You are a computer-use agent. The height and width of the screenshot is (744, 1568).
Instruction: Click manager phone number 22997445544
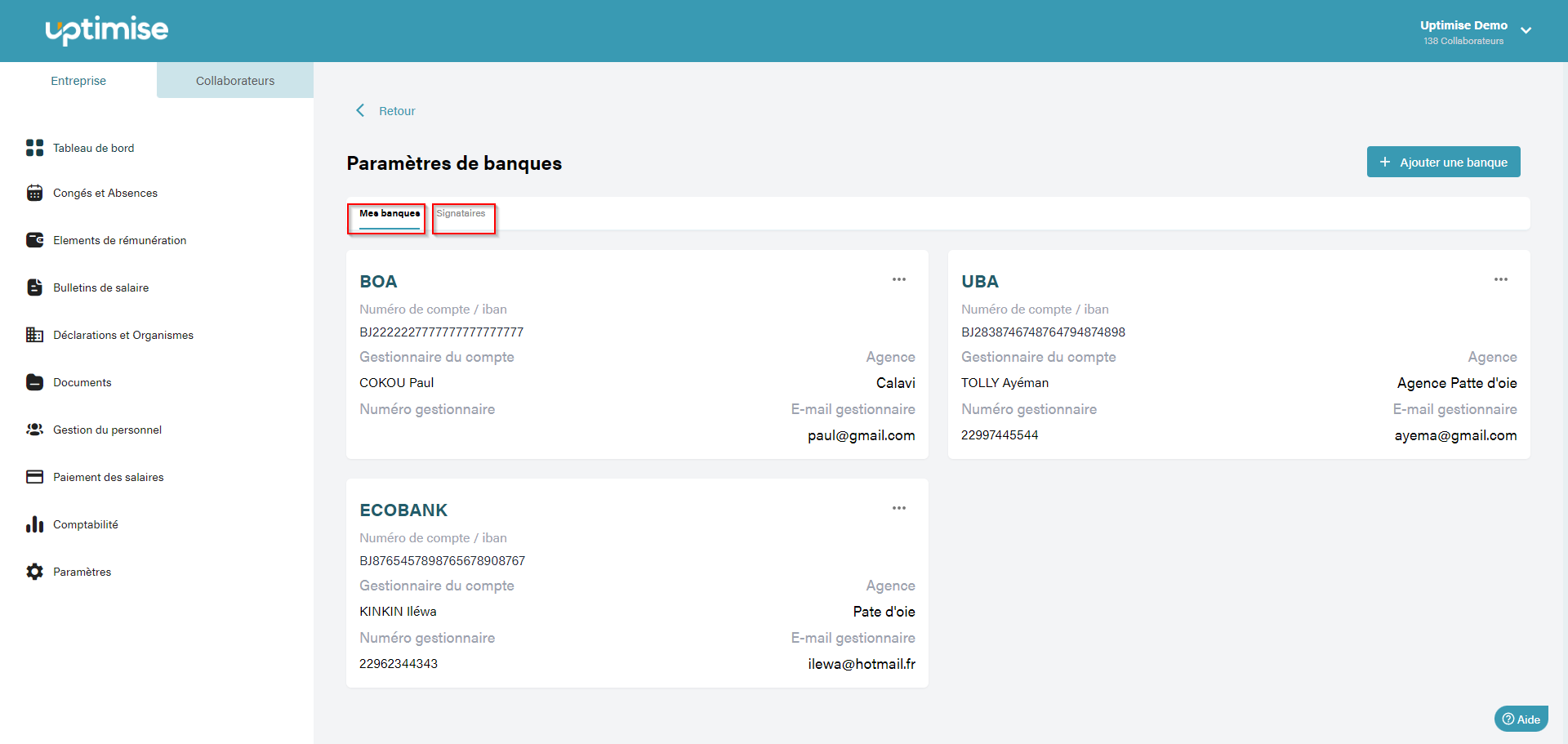[x=1000, y=435]
